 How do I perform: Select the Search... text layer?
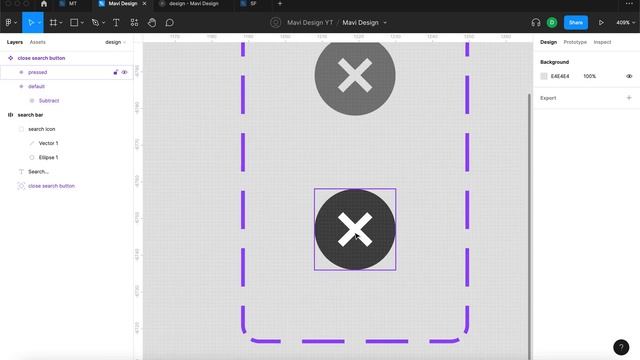[x=38, y=172]
